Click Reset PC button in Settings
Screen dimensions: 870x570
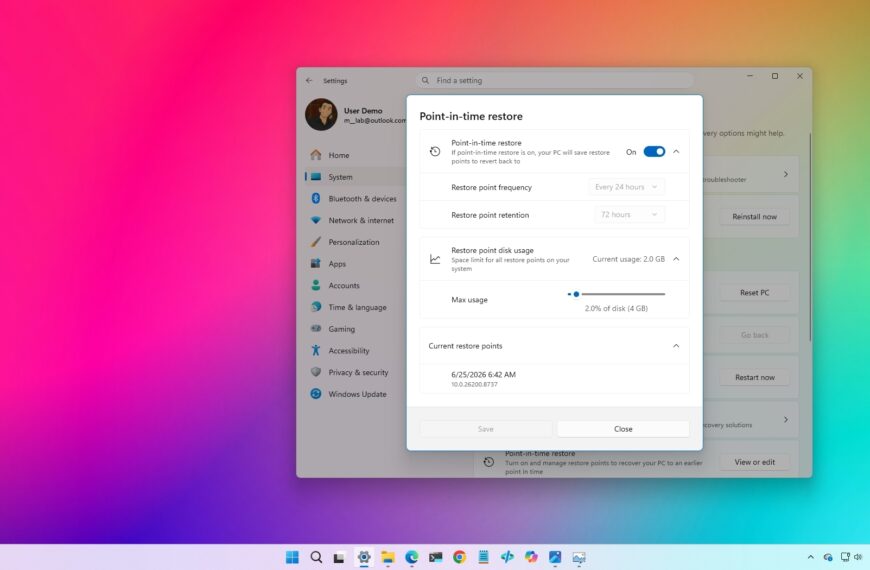754,292
